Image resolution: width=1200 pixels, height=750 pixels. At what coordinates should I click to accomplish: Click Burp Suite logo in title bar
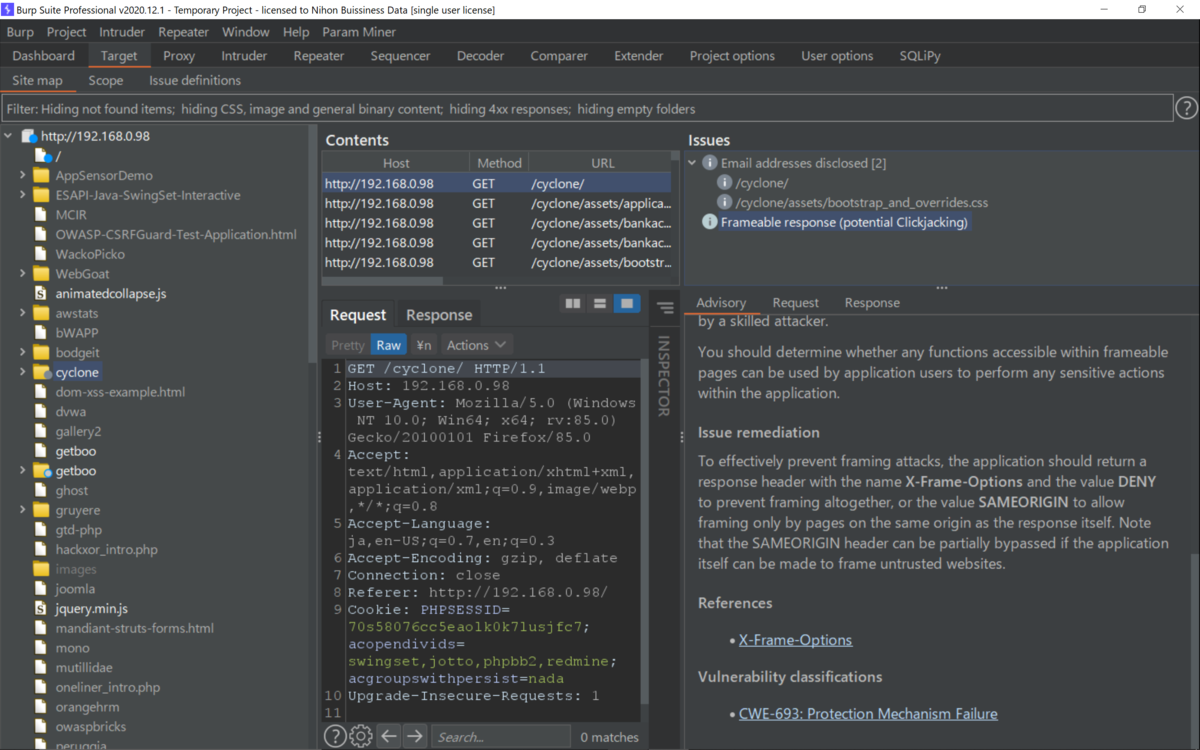pos(8,10)
